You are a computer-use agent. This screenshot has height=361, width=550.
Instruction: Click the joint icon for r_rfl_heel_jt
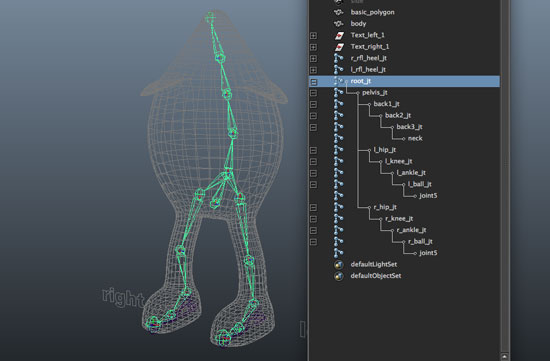pyautogui.click(x=338, y=58)
